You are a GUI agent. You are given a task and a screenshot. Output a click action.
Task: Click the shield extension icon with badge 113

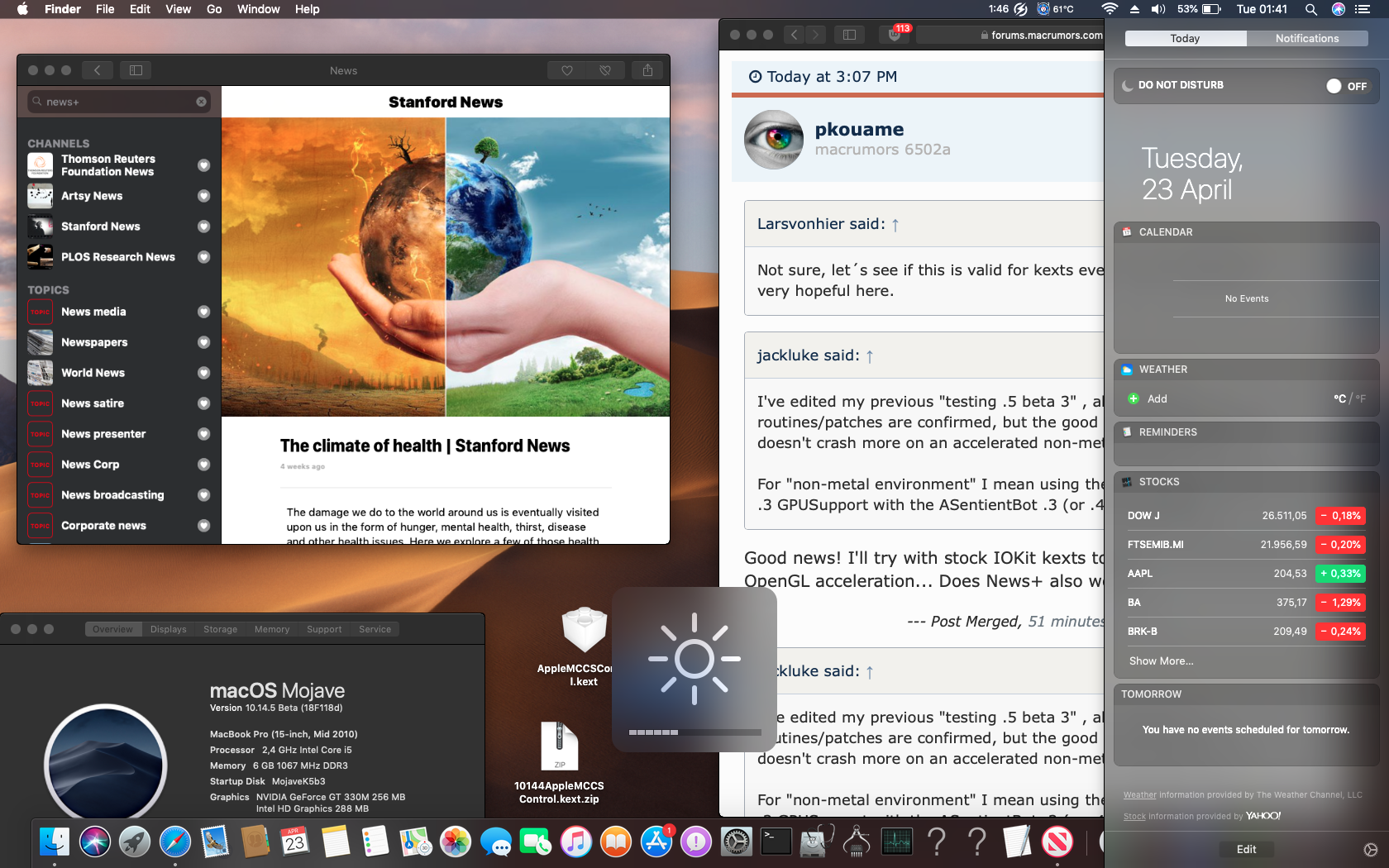tap(896, 34)
